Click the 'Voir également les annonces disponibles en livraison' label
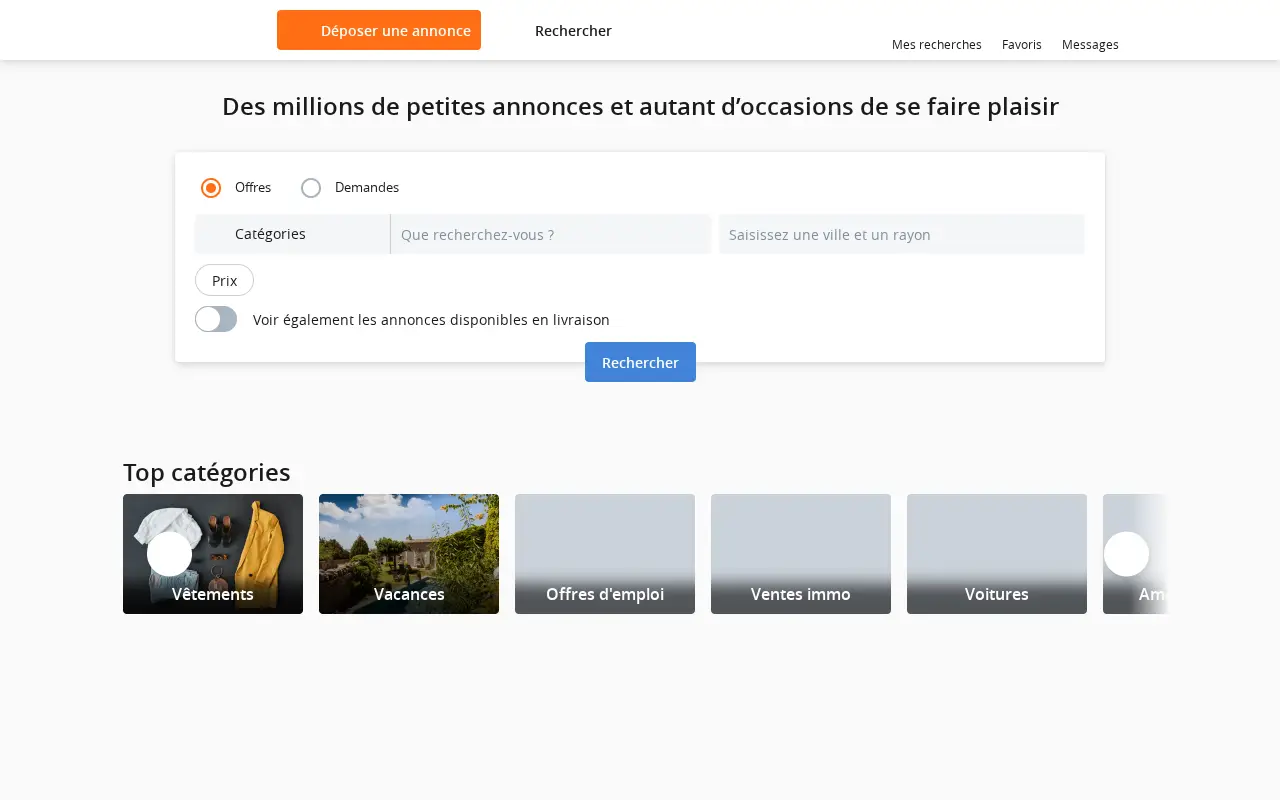Screen dimensions: 1280x800 click(431, 320)
